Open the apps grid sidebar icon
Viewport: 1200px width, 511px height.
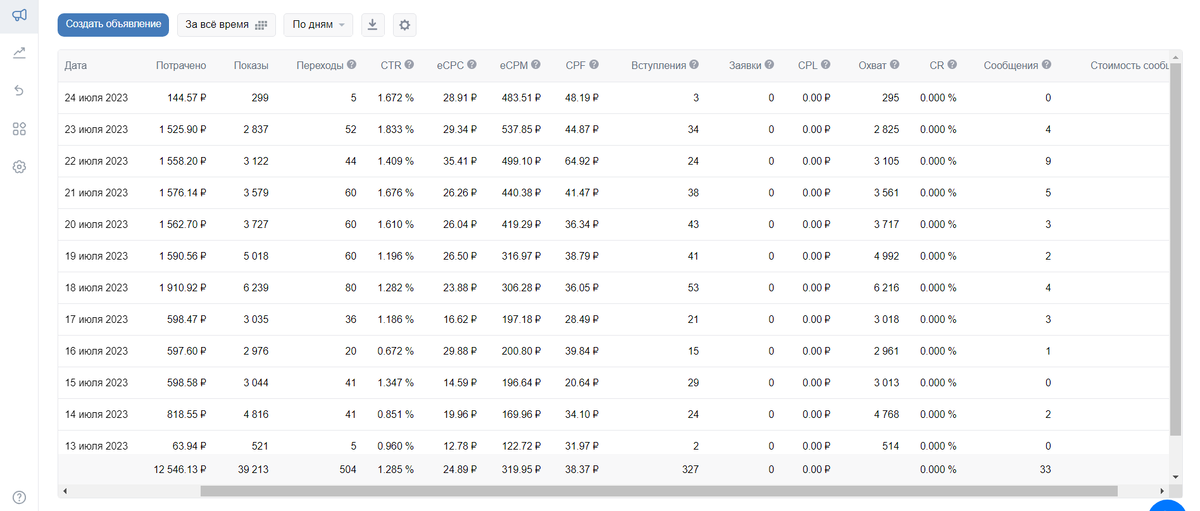[19, 129]
